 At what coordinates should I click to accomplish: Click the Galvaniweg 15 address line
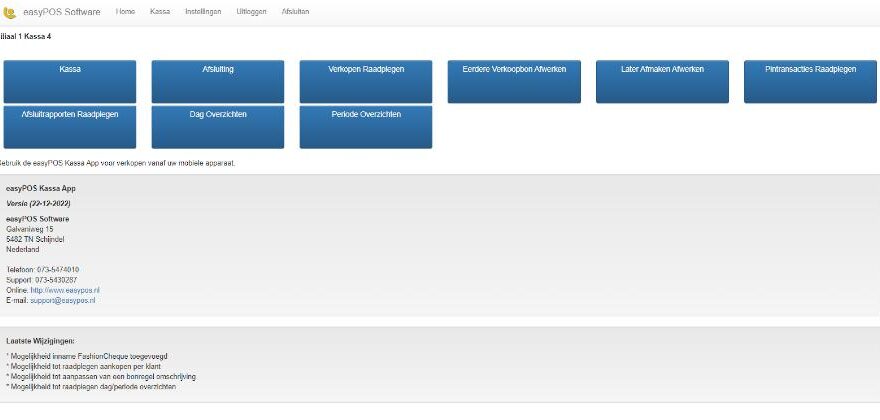point(30,229)
